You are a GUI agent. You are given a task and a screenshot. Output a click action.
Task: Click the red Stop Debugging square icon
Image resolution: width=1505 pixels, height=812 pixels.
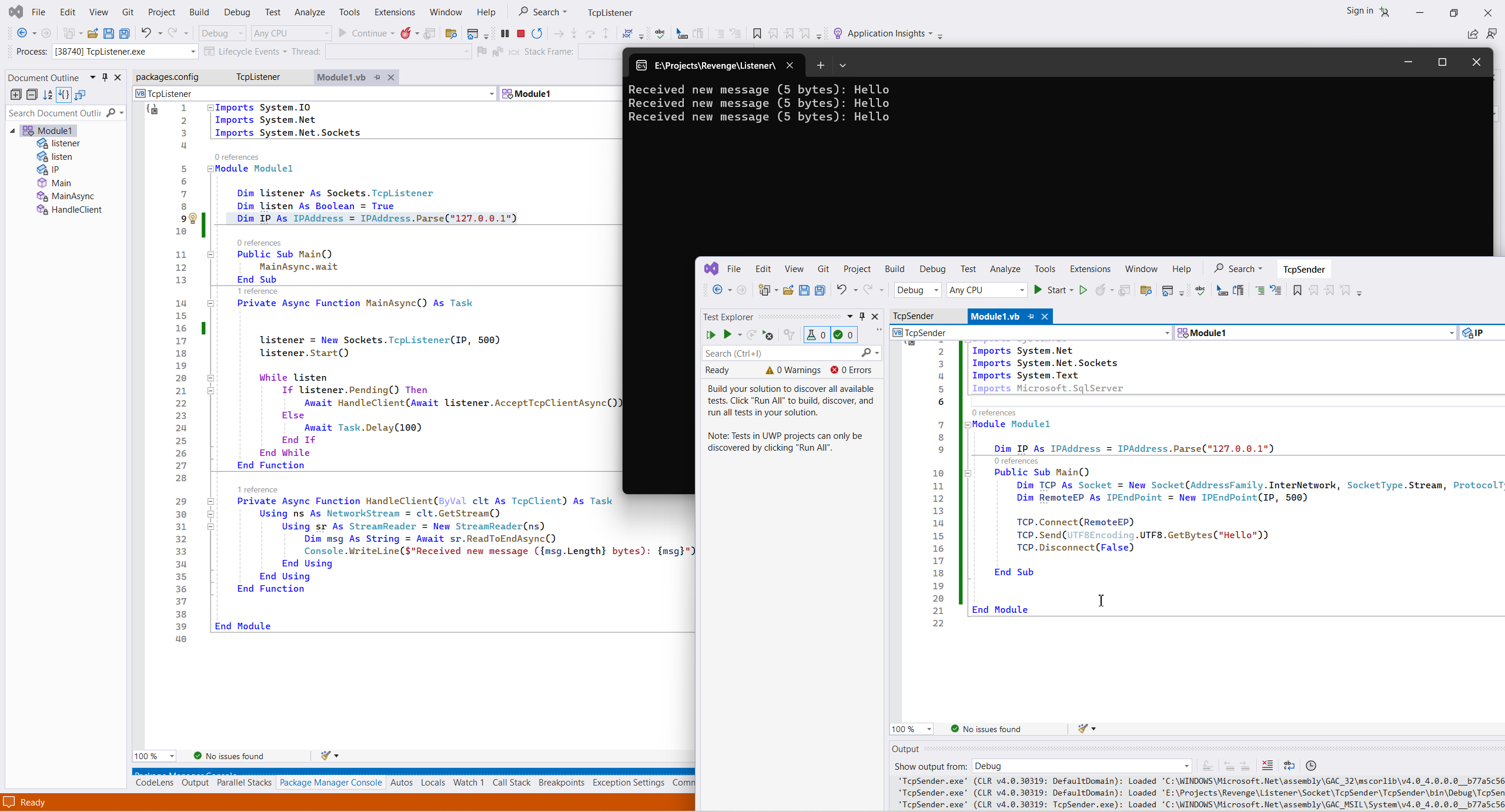pos(520,33)
